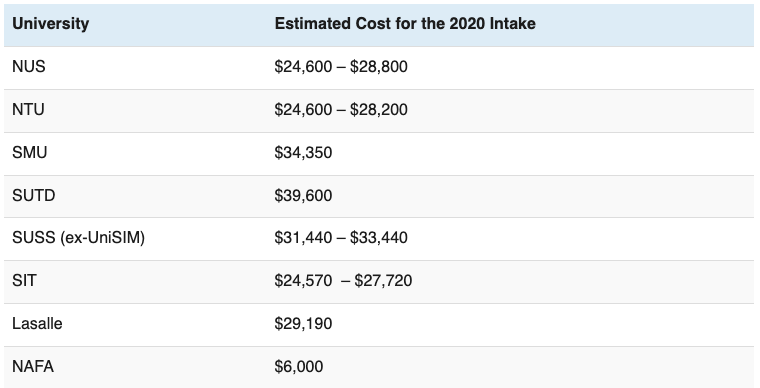Click the $34,350 cost value
Screen dimensions: 760x388
click(x=303, y=153)
